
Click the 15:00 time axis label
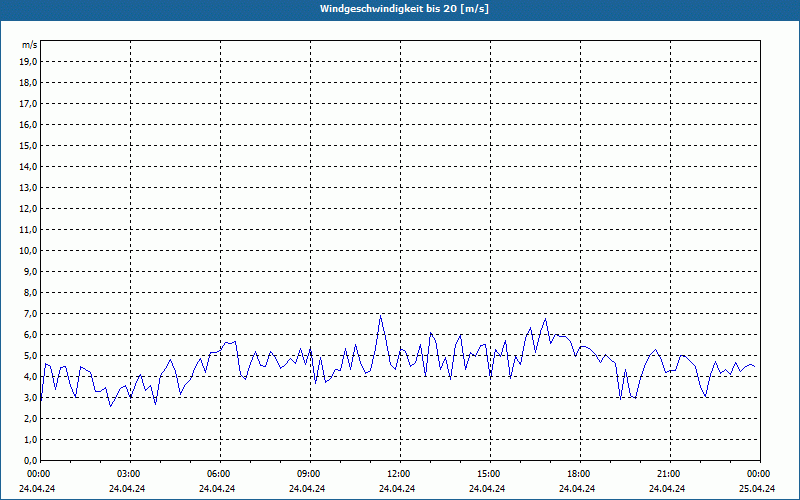point(488,474)
